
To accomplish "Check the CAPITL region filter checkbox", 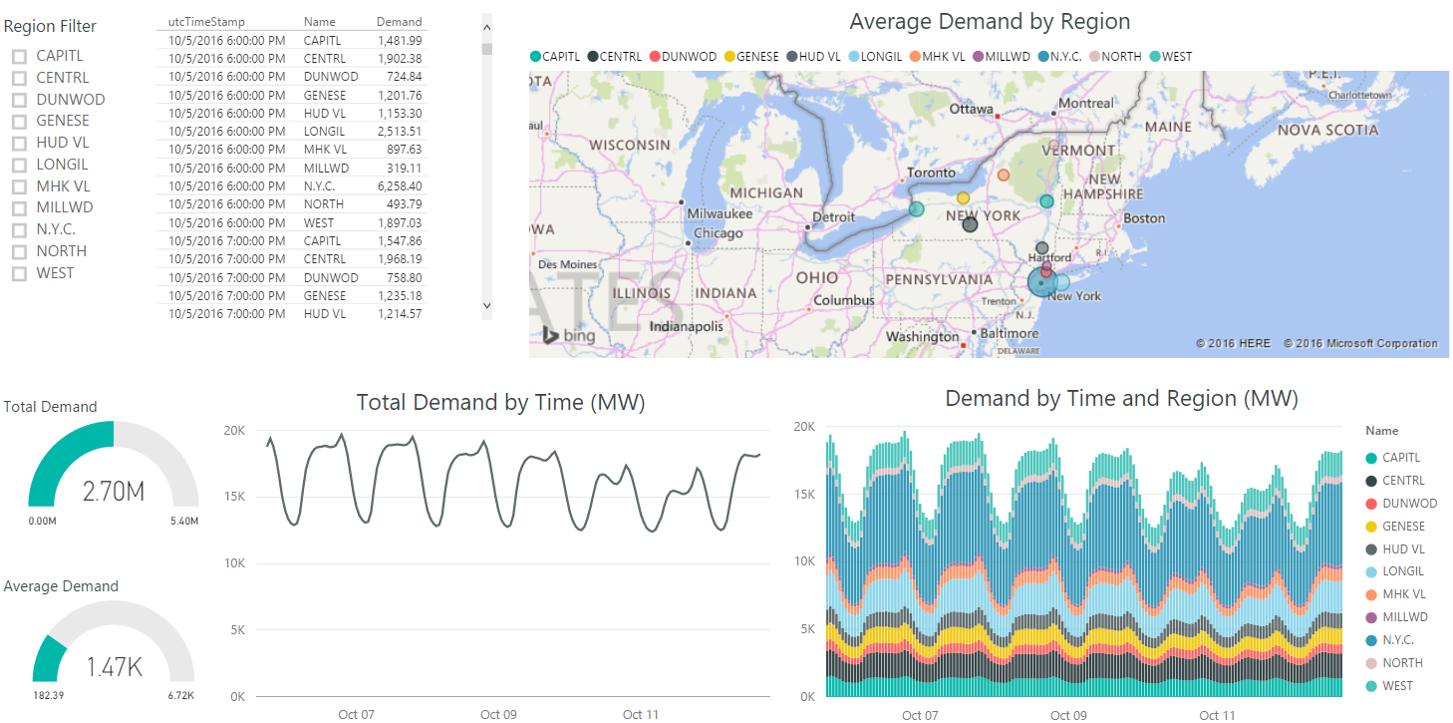I will [x=19, y=57].
